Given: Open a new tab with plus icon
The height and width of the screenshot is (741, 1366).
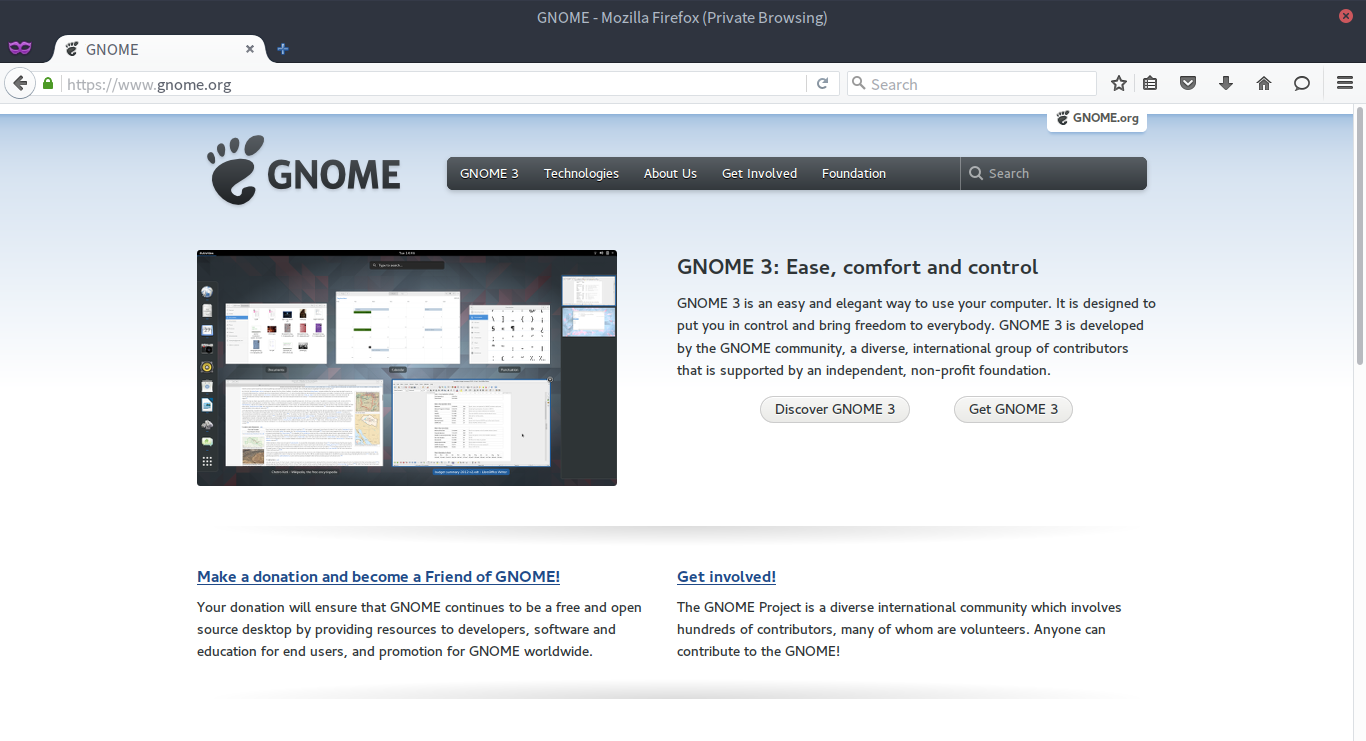Looking at the screenshot, I should click(283, 49).
